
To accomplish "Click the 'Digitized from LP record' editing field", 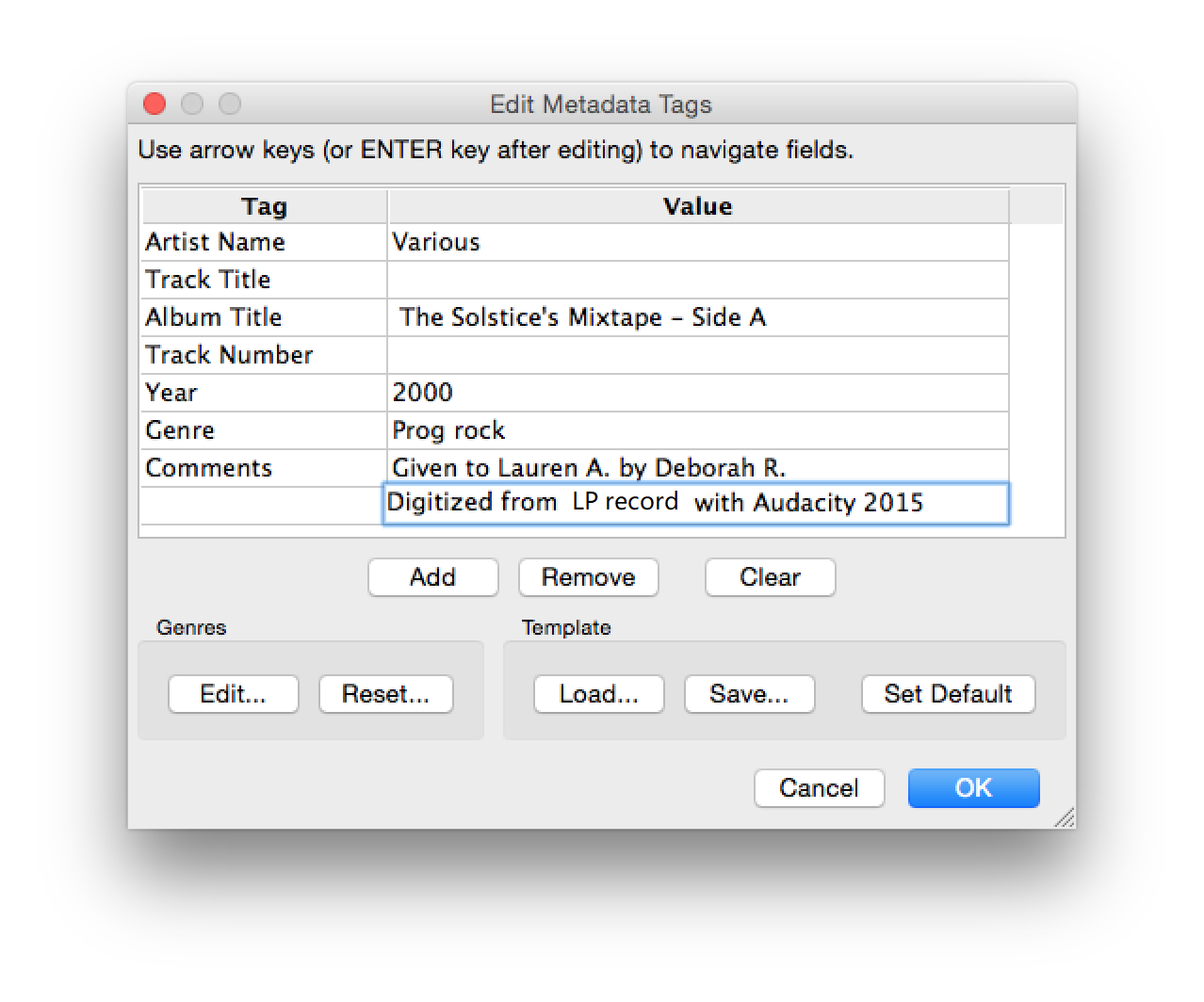I will coord(697,504).
